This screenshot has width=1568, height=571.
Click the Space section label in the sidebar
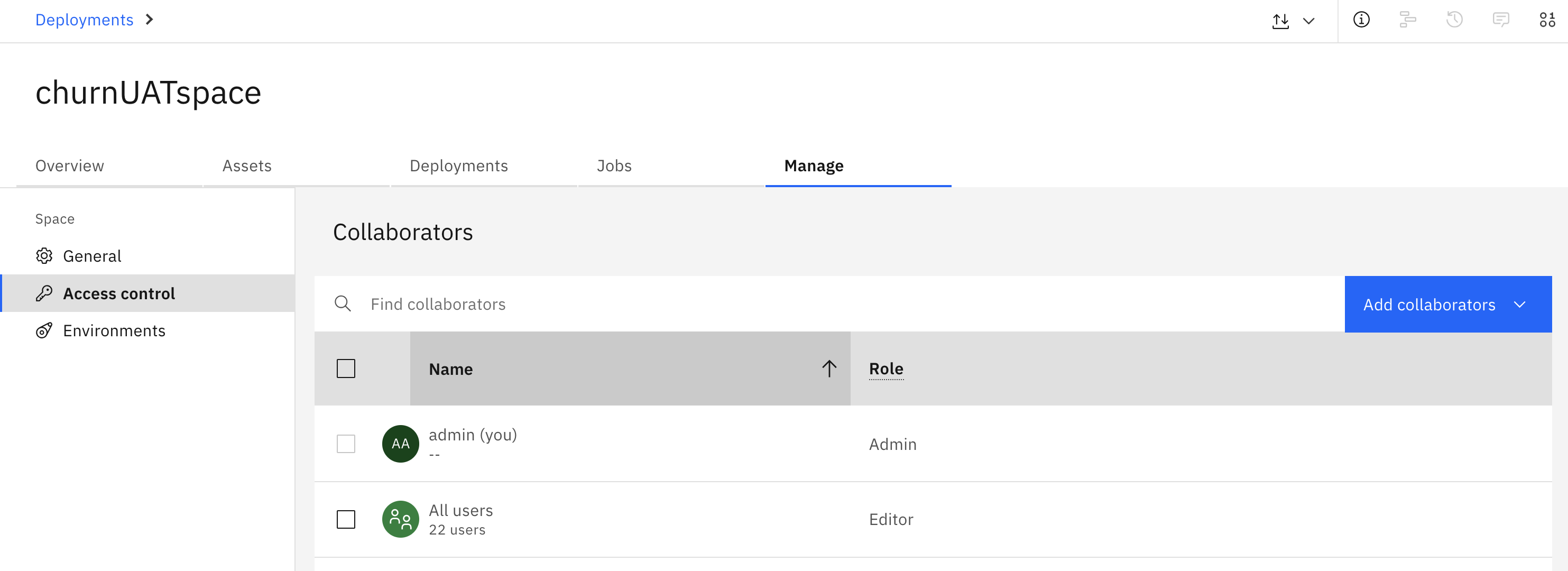[55, 218]
